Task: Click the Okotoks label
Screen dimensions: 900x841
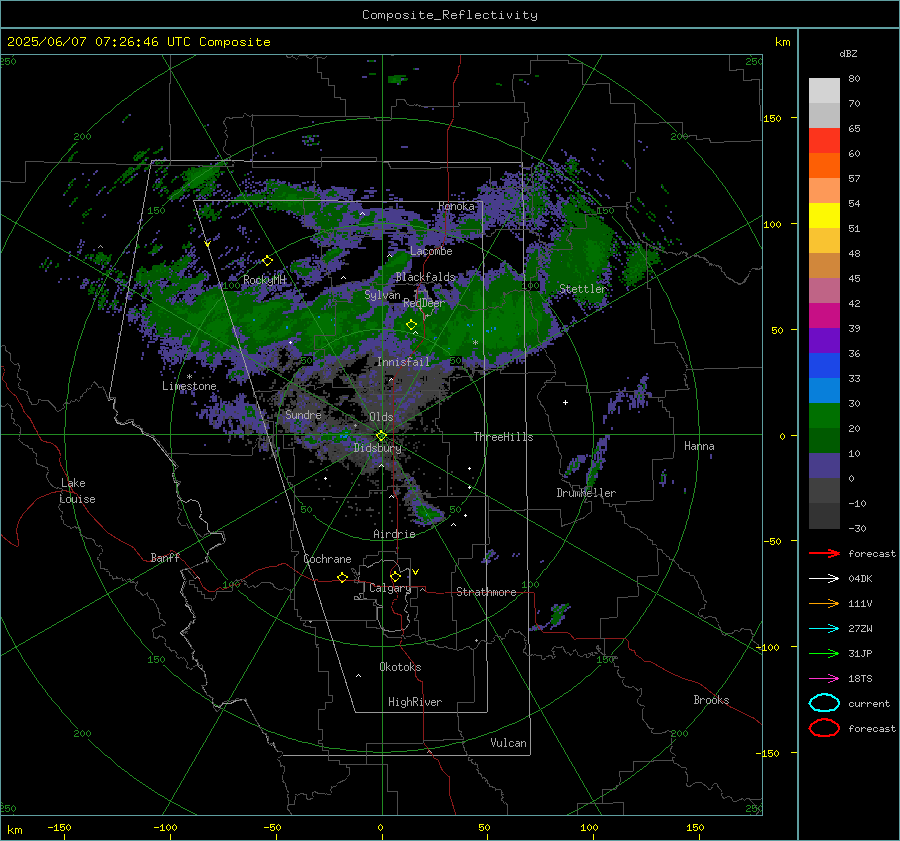Action: pos(400,667)
